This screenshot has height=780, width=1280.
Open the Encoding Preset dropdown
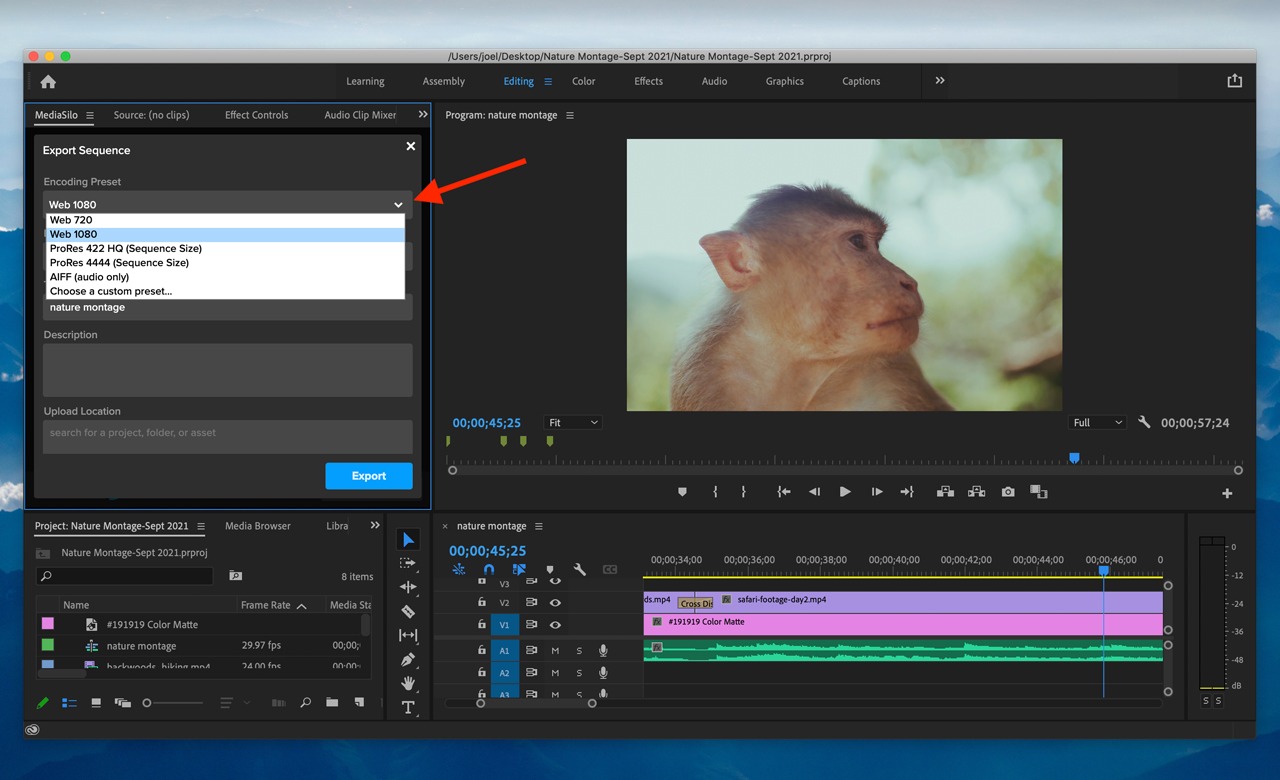[x=398, y=204]
